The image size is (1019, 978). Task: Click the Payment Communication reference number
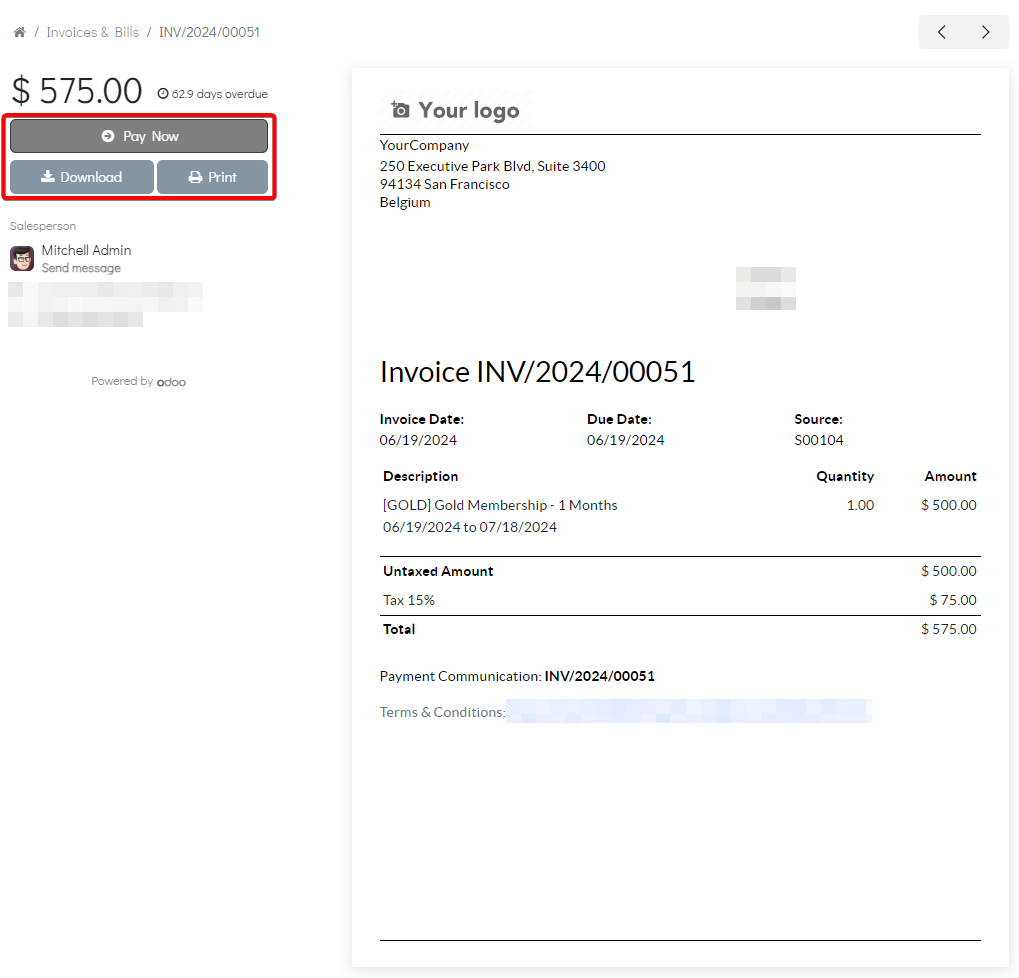pyautogui.click(x=599, y=676)
